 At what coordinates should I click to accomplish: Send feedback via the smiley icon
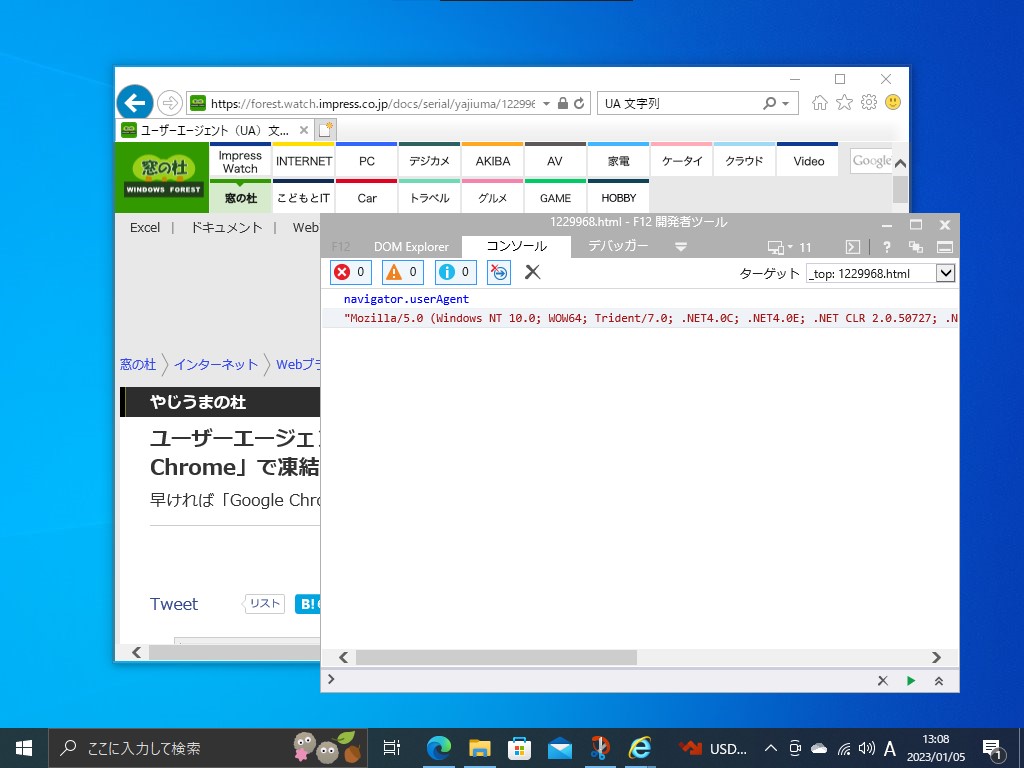892,102
